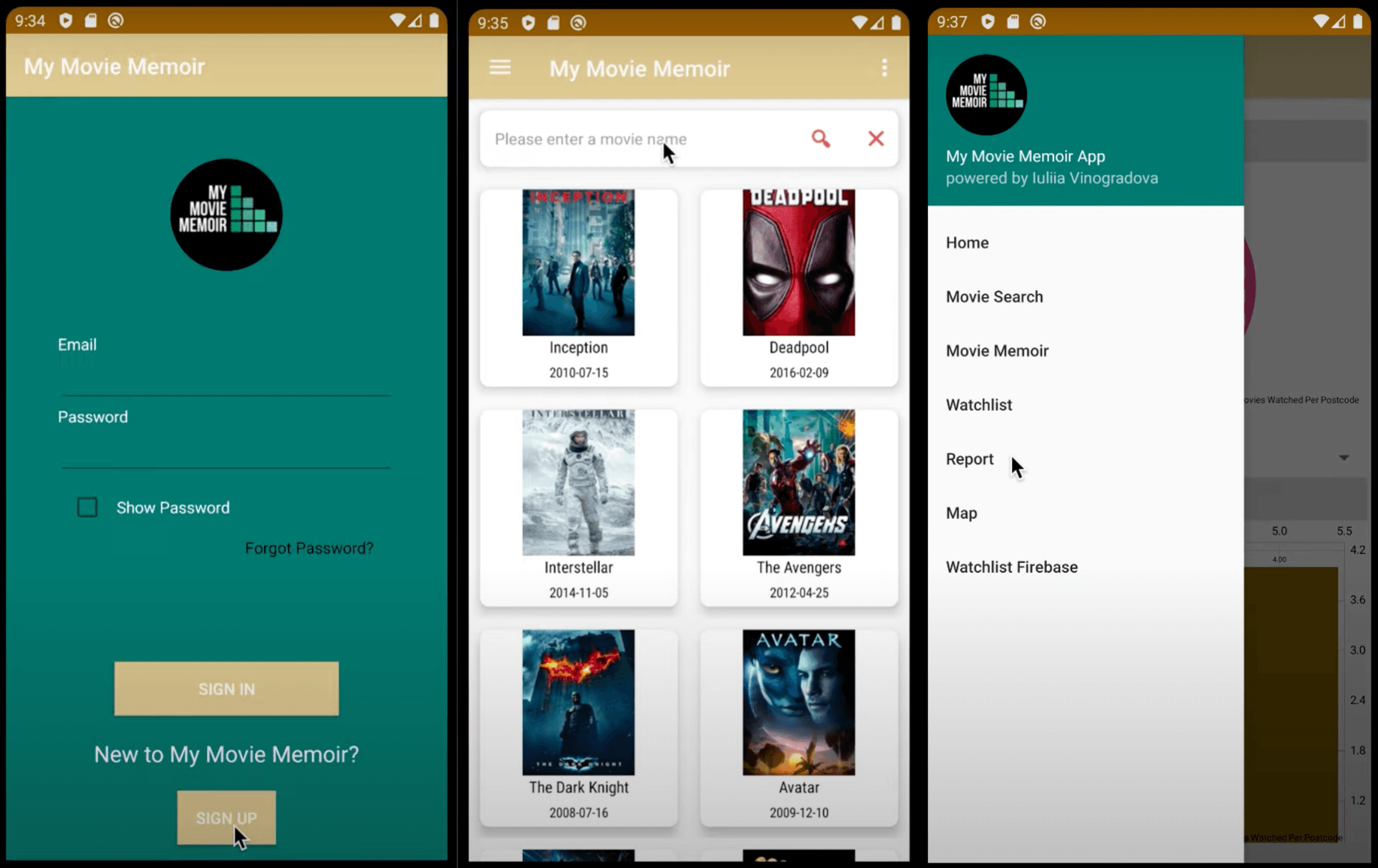Image resolution: width=1378 pixels, height=868 pixels.
Task: Choose Report in the navigation drawer
Action: coord(1086,459)
